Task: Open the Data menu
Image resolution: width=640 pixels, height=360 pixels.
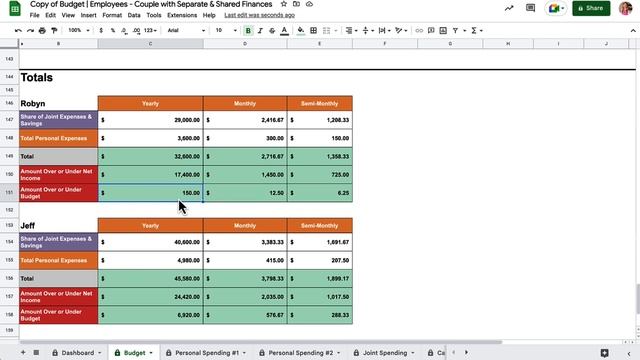Action: (134, 15)
